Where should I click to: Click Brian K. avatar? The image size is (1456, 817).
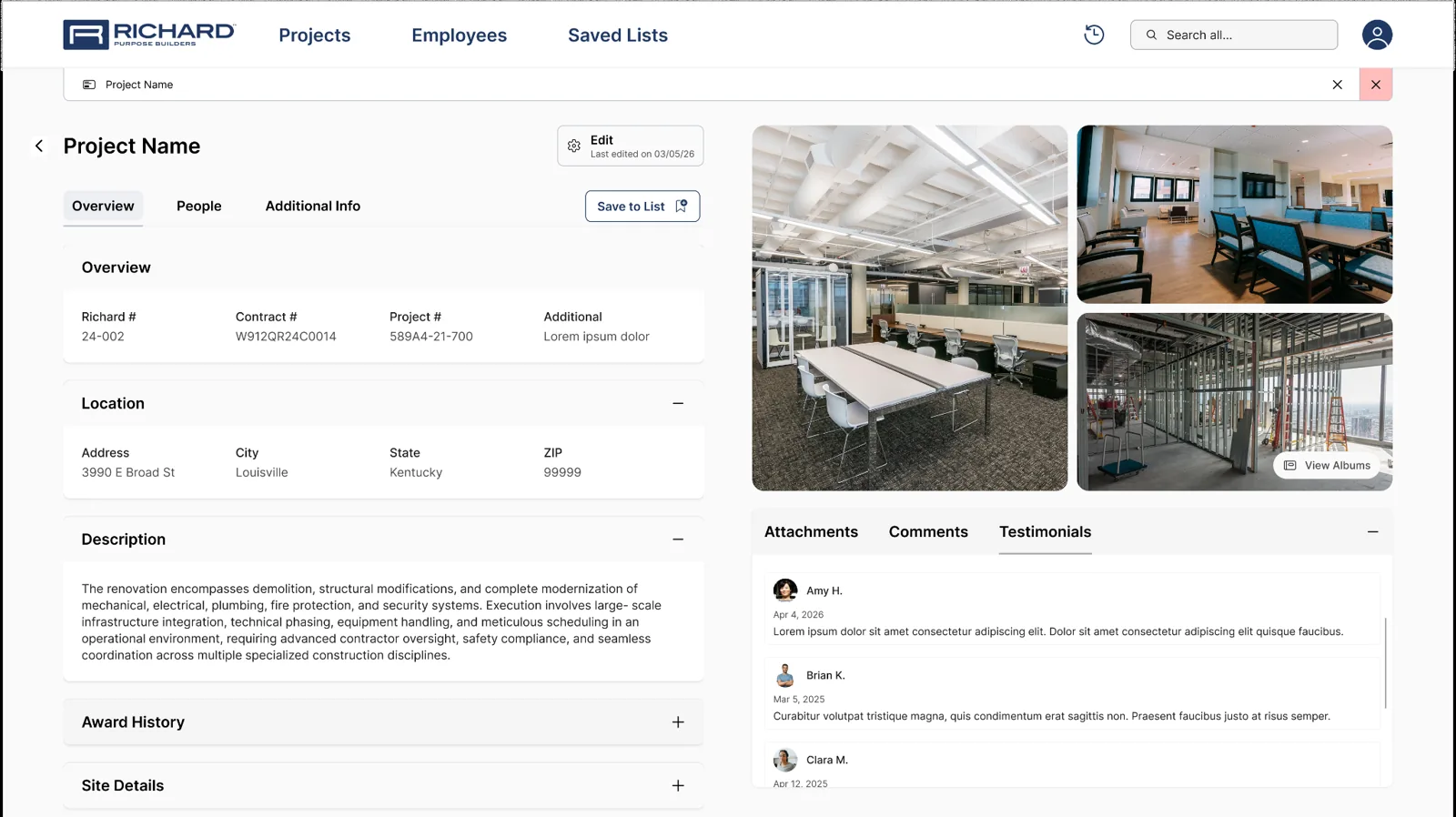pos(785,675)
